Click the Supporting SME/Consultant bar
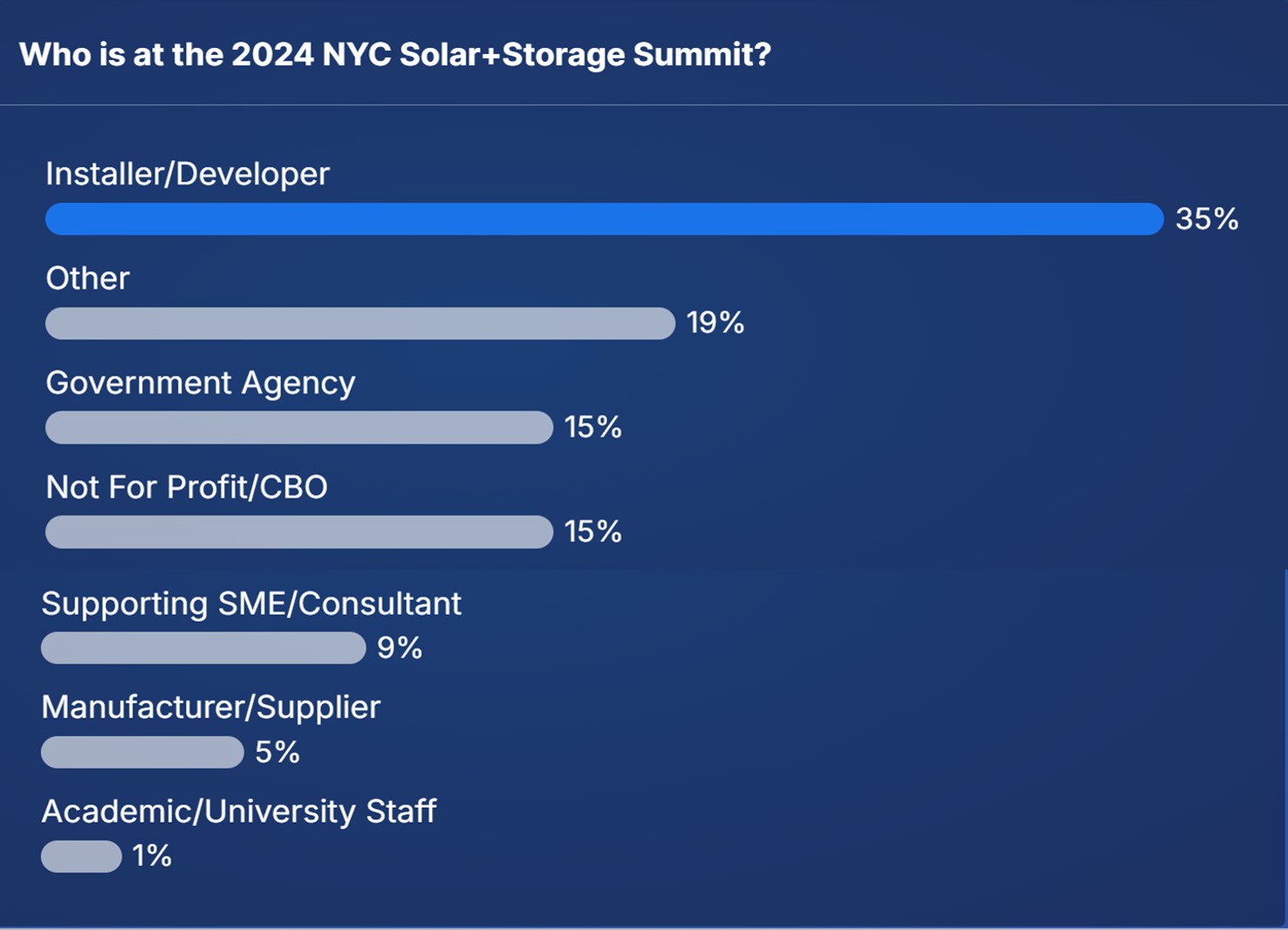The width and height of the screenshot is (1288, 930). 203,648
